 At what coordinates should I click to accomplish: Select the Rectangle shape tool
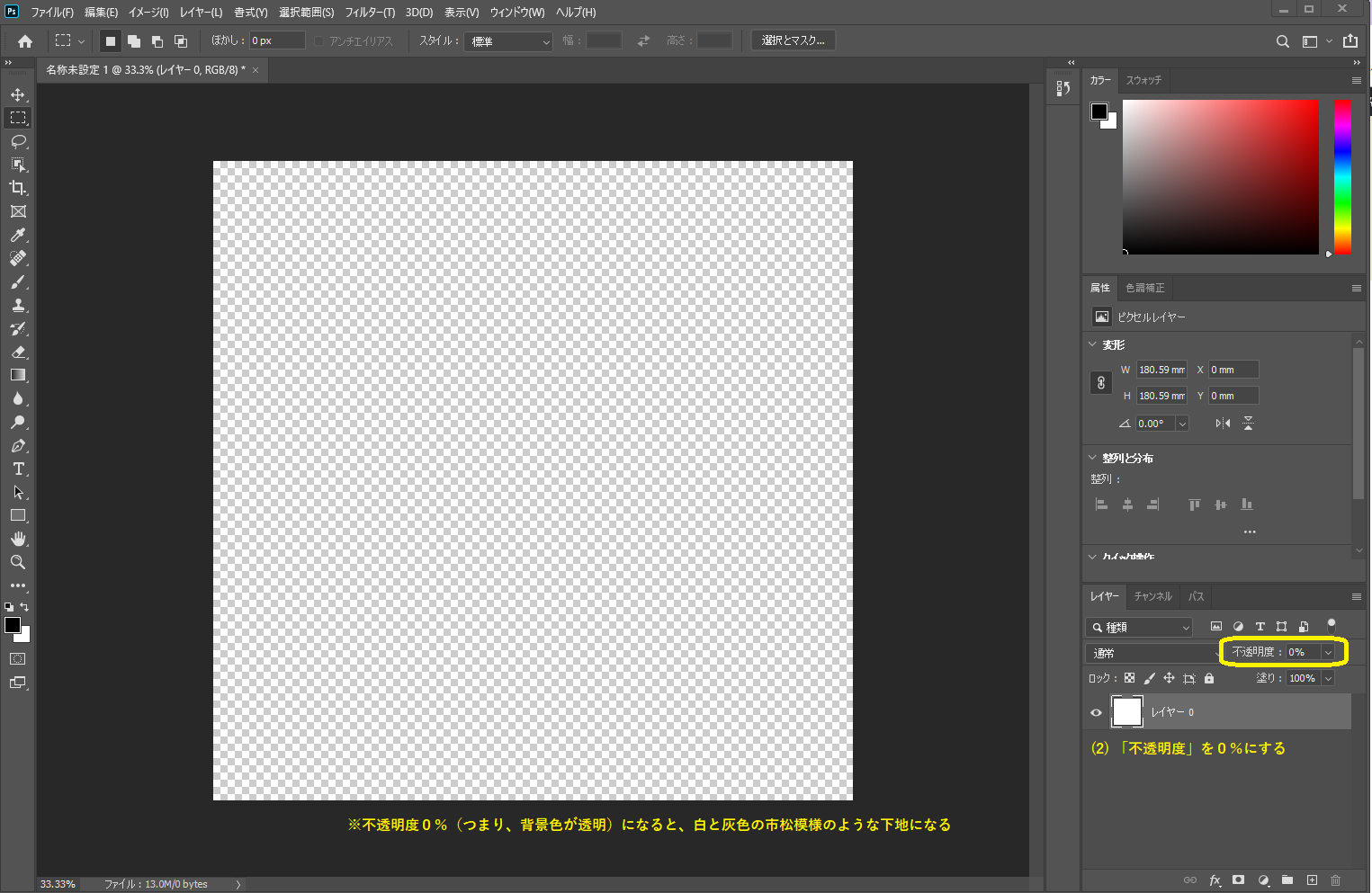pos(18,515)
